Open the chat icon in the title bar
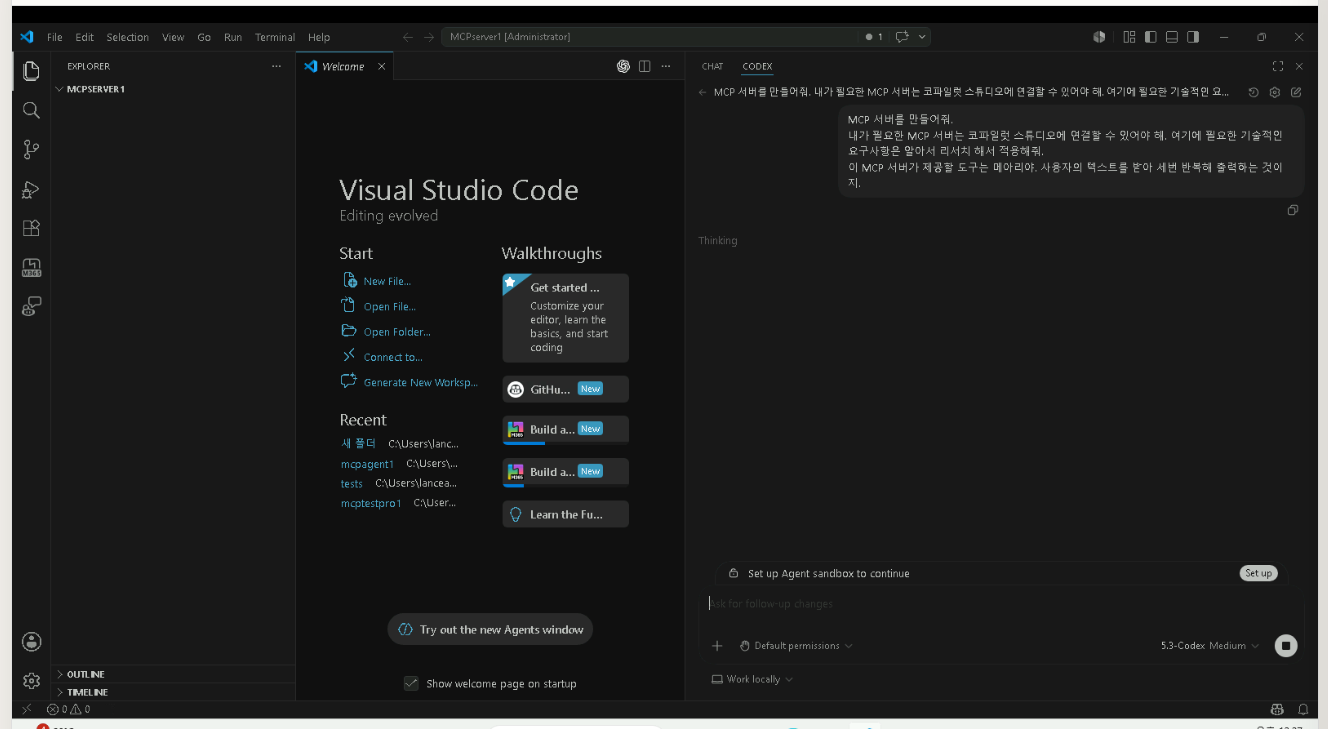Viewport: 1328px width, 729px height. click(902, 37)
